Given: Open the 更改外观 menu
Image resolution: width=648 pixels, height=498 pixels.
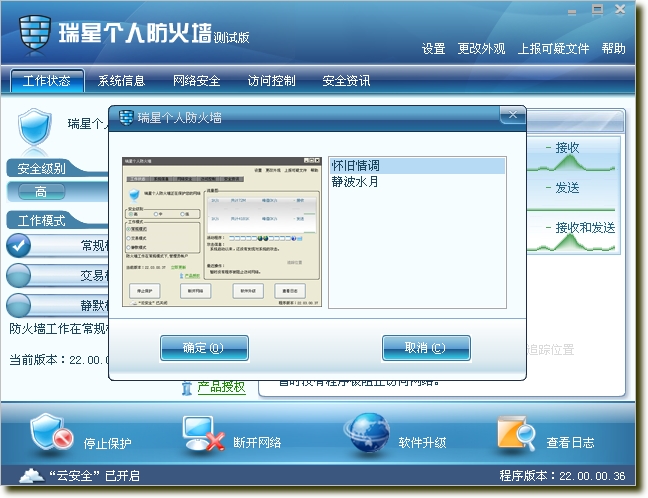Looking at the screenshot, I should click(481, 49).
